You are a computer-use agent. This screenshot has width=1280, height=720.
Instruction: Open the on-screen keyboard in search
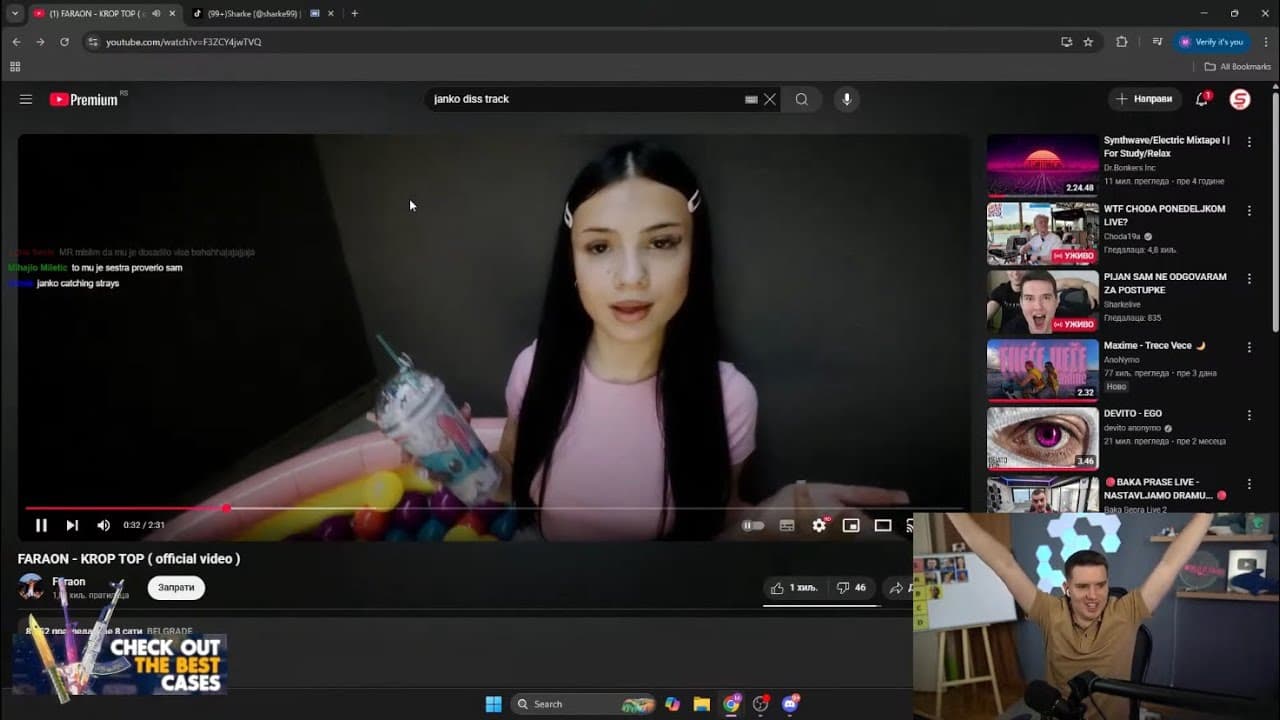751,100
